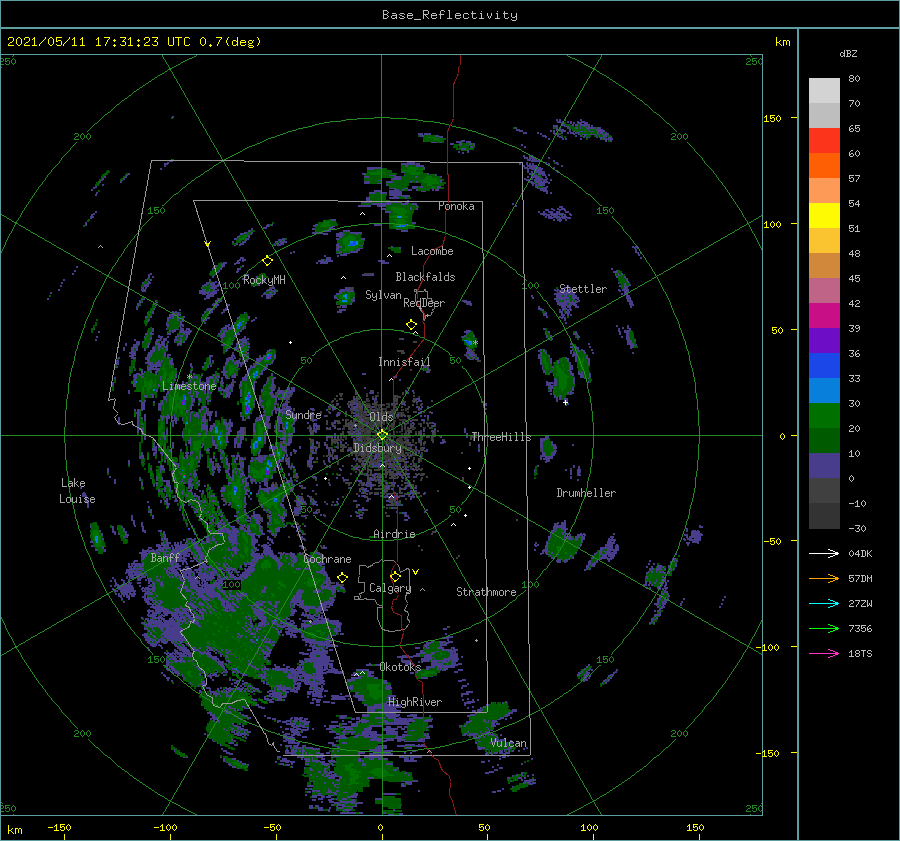Click the Stettler map label
This screenshot has width=900, height=841.
point(583,289)
